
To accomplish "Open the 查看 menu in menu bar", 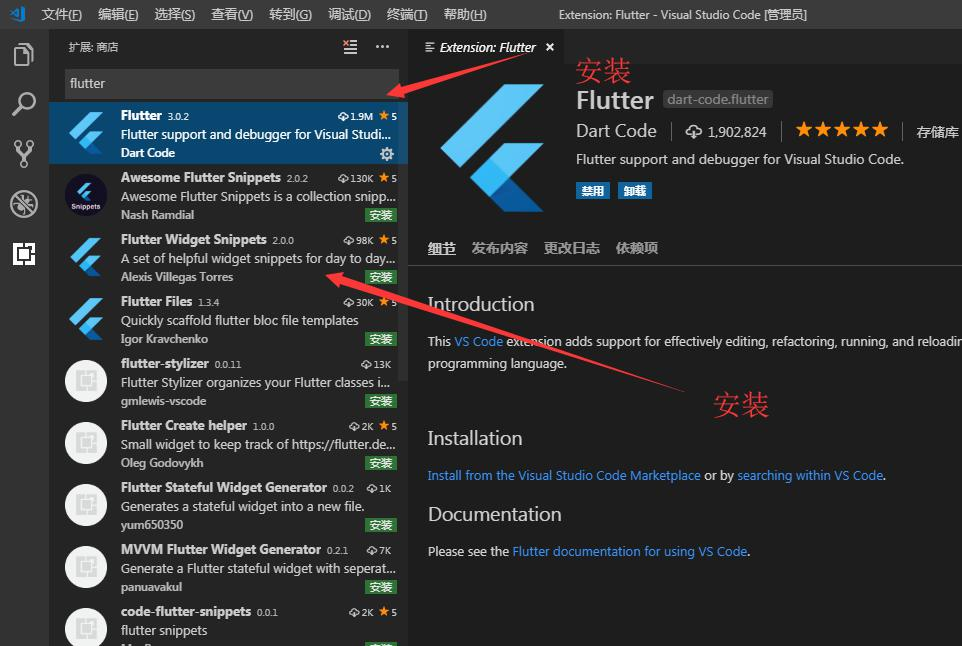I will pos(230,15).
